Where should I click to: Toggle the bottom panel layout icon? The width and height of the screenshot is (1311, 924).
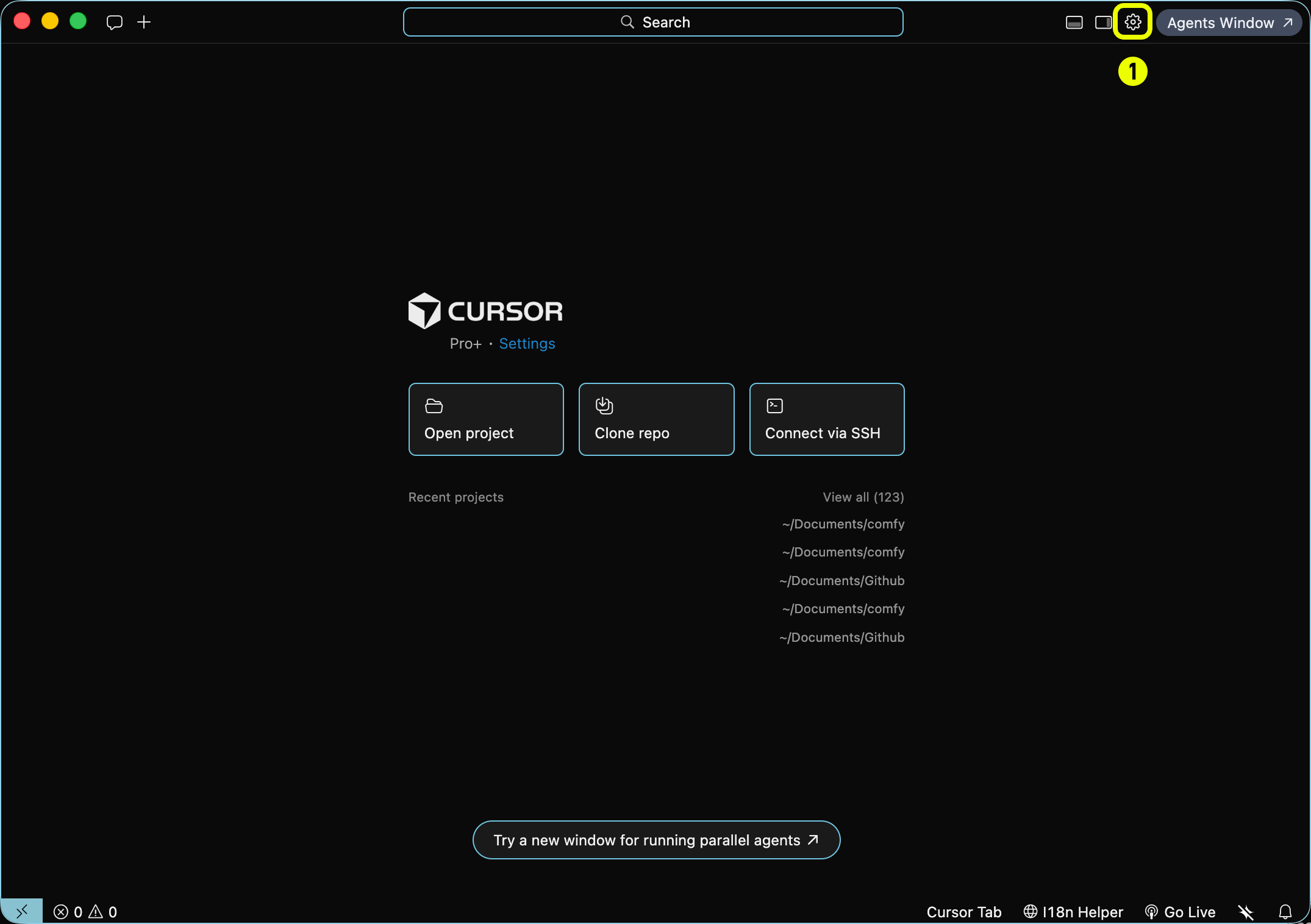[x=1074, y=23]
